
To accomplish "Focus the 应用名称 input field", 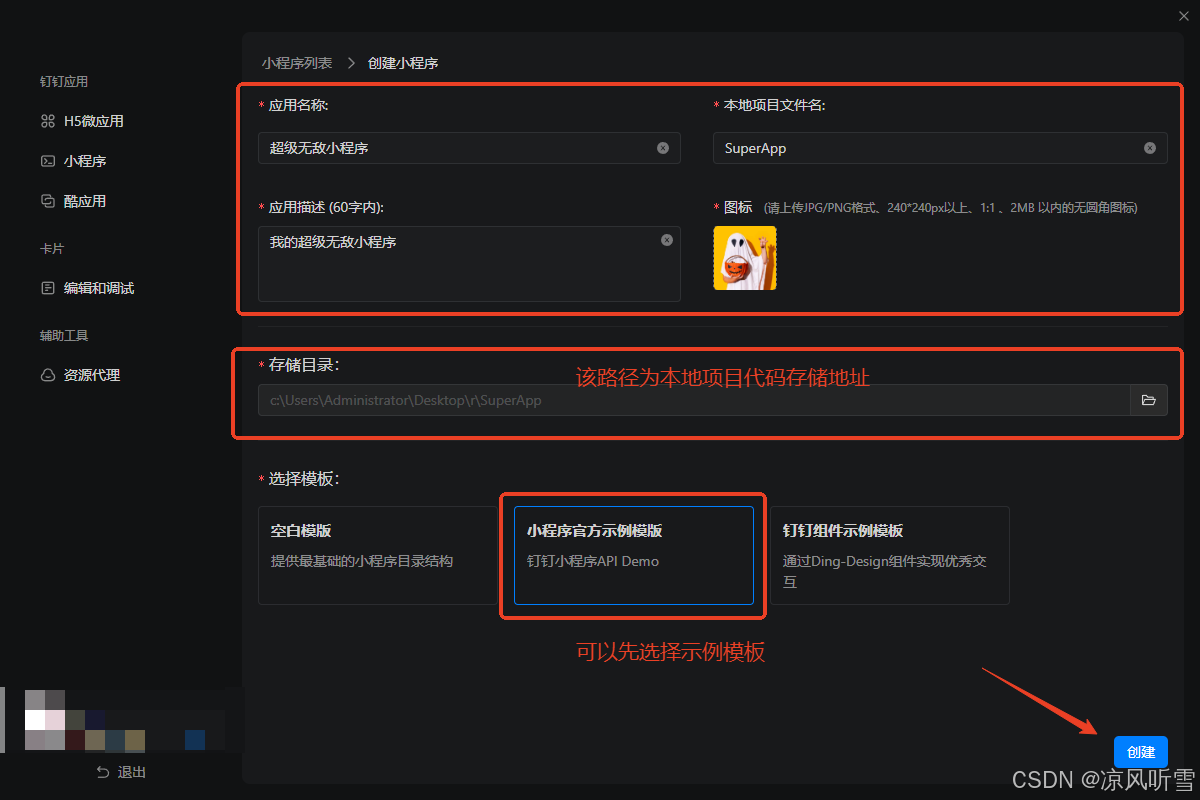I will click(469, 148).
